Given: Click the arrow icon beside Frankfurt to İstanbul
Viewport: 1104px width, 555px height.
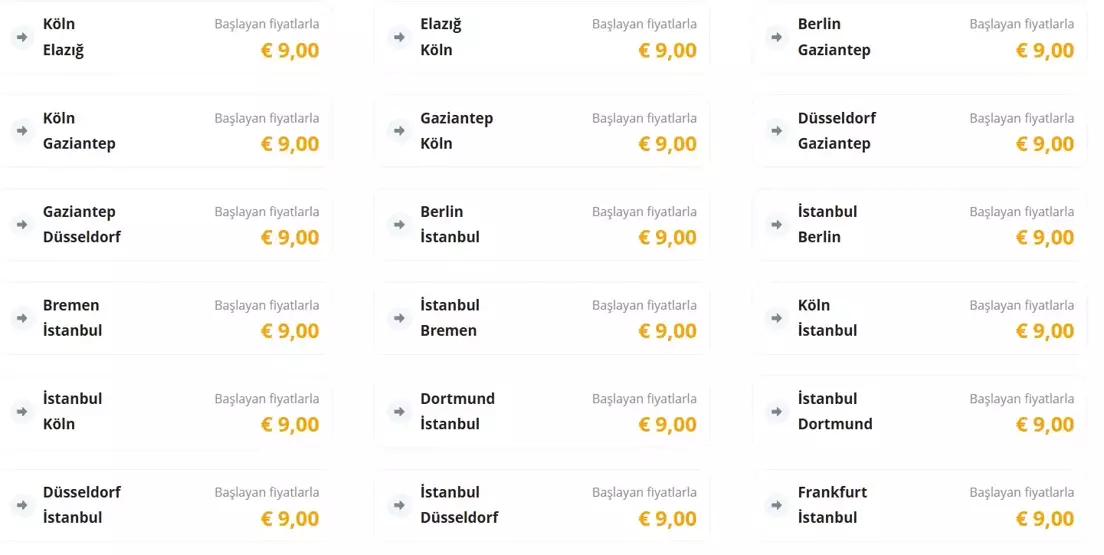Looking at the screenshot, I should click(x=776, y=505).
